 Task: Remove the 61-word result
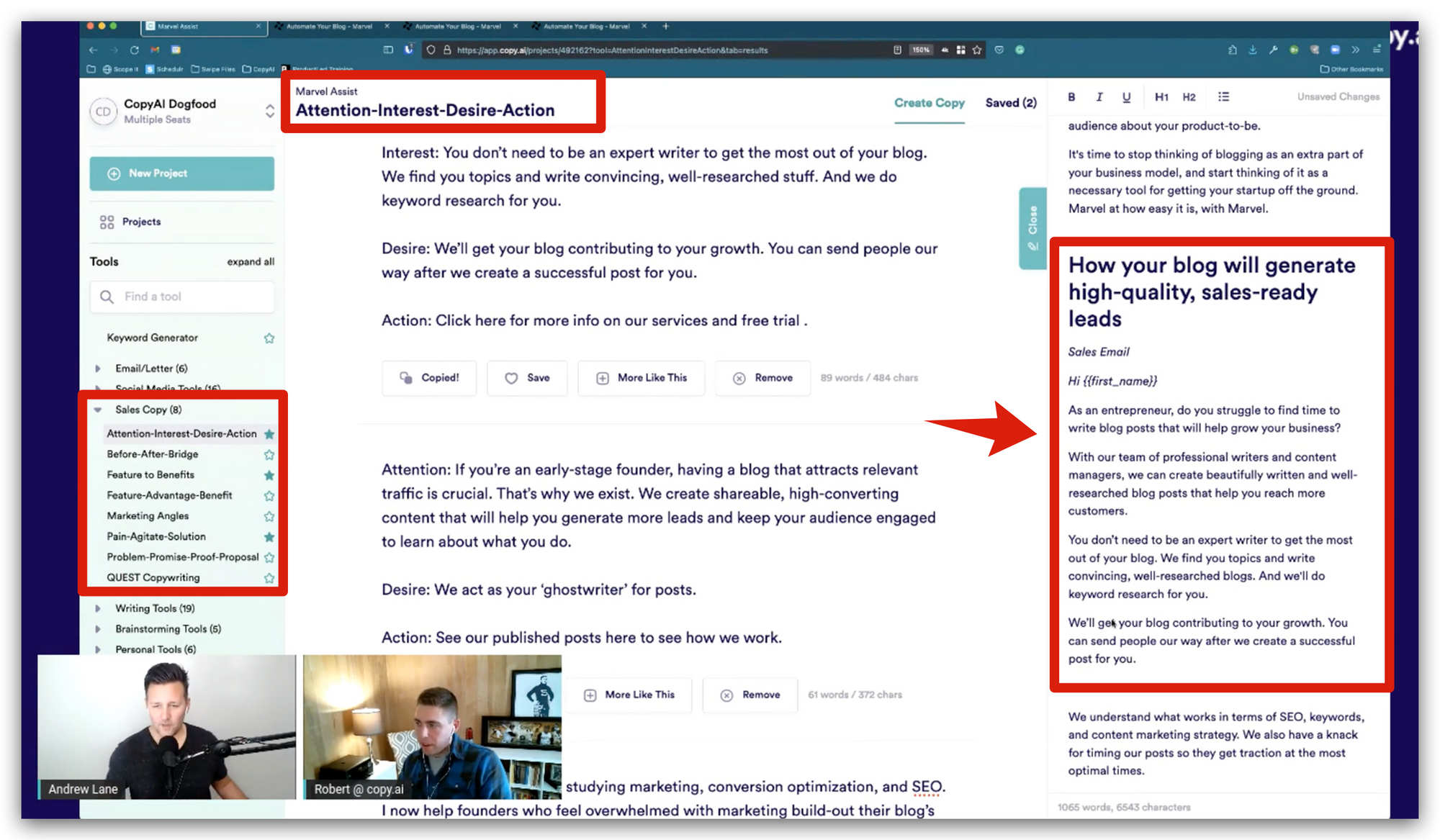750,695
